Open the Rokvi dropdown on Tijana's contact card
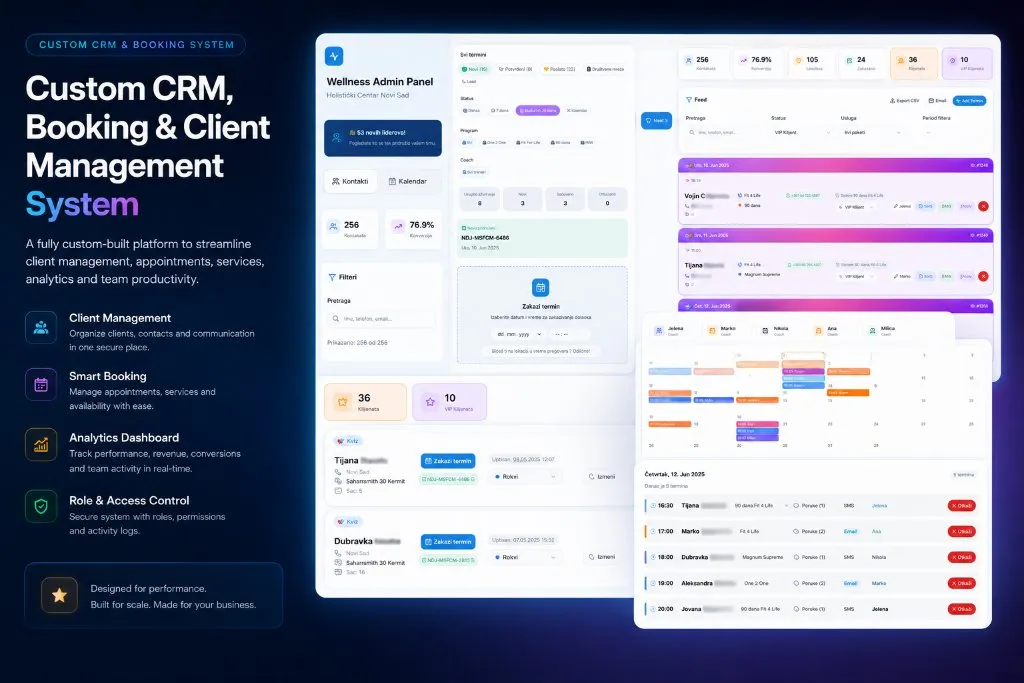 coord(525,477)
